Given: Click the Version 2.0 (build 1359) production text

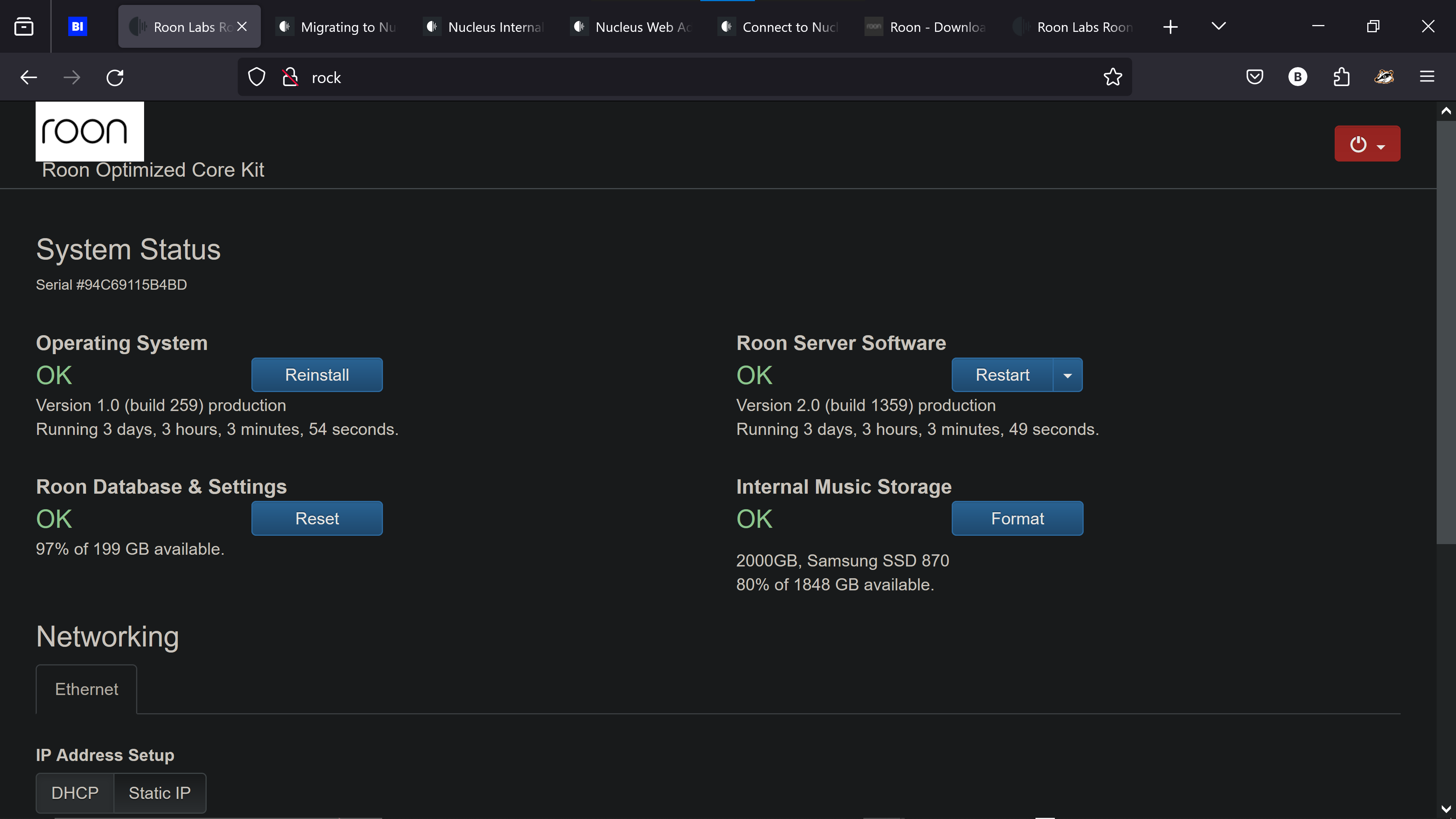Looking at the screenshot, I should tap(866, 405).
